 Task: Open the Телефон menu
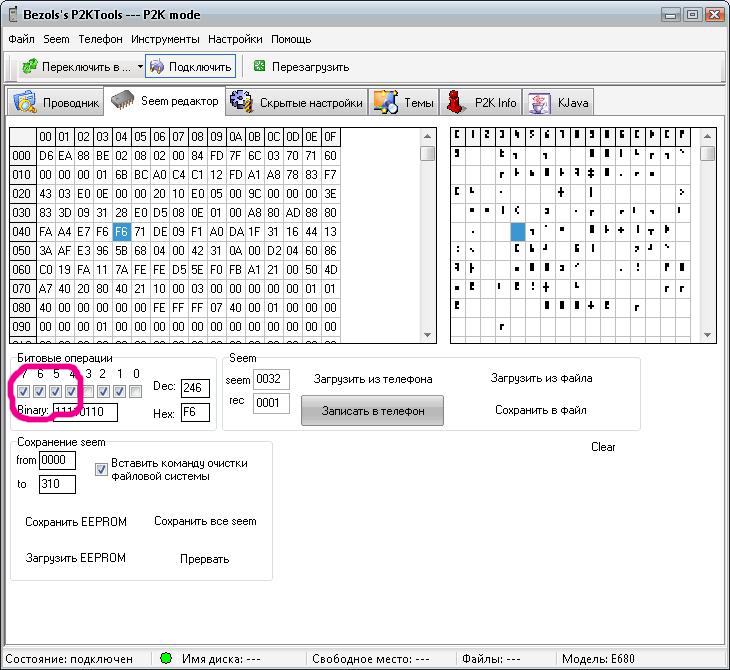tap(100, 39)
